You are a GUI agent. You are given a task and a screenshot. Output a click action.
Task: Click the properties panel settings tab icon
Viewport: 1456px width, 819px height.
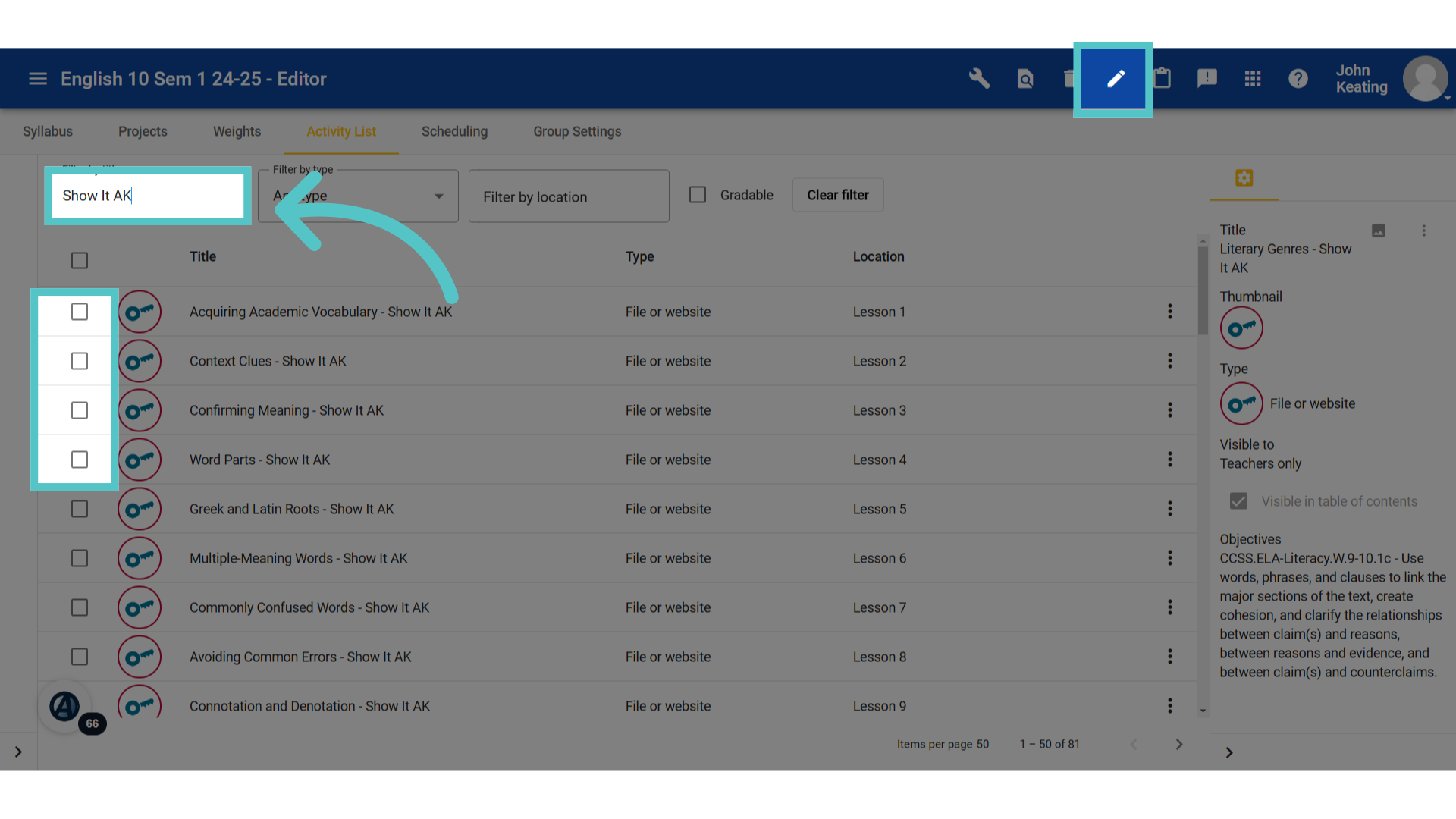point(1244,178)
